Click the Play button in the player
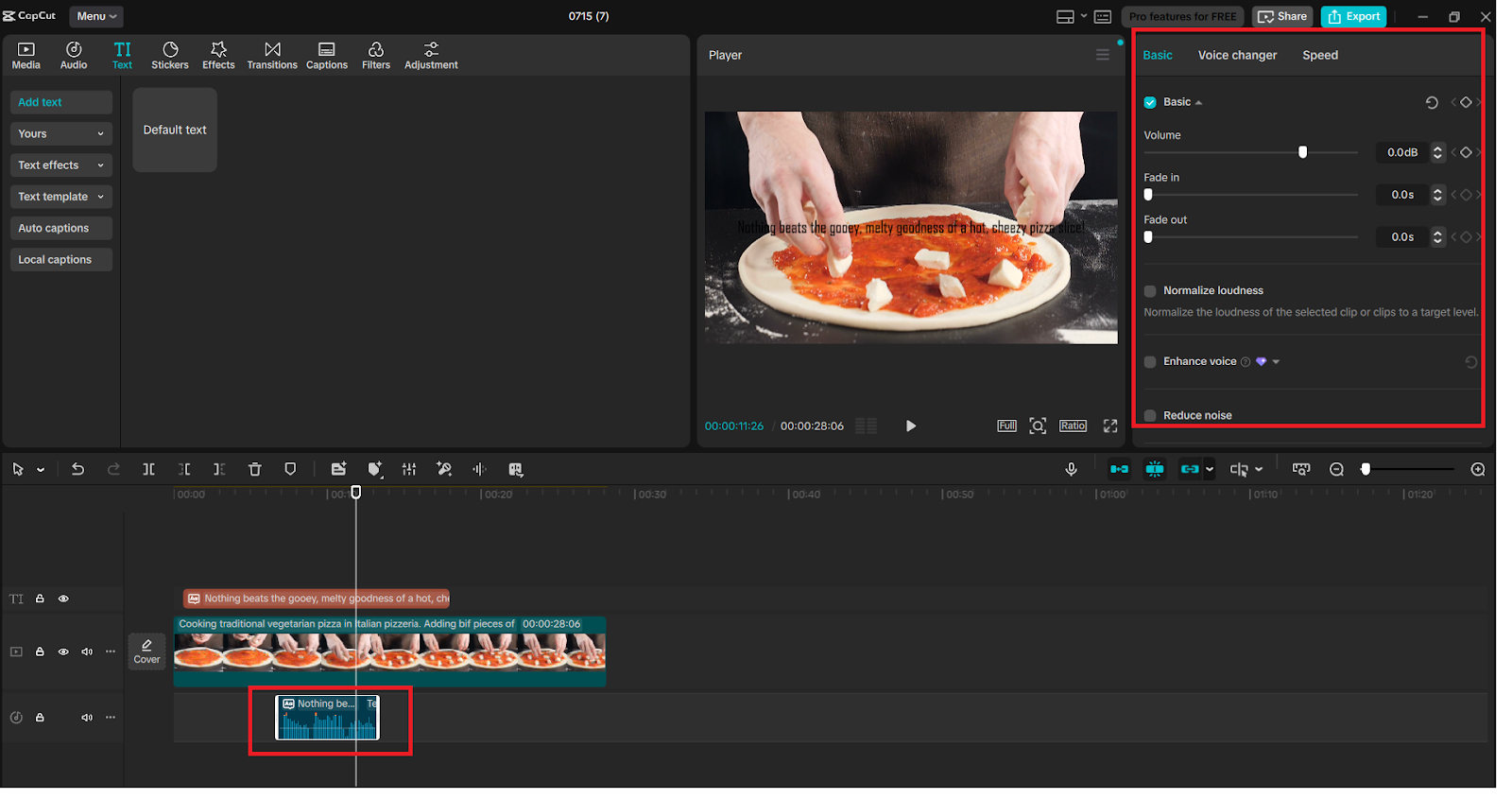The image size is (1512, 799). click(911, 426)
